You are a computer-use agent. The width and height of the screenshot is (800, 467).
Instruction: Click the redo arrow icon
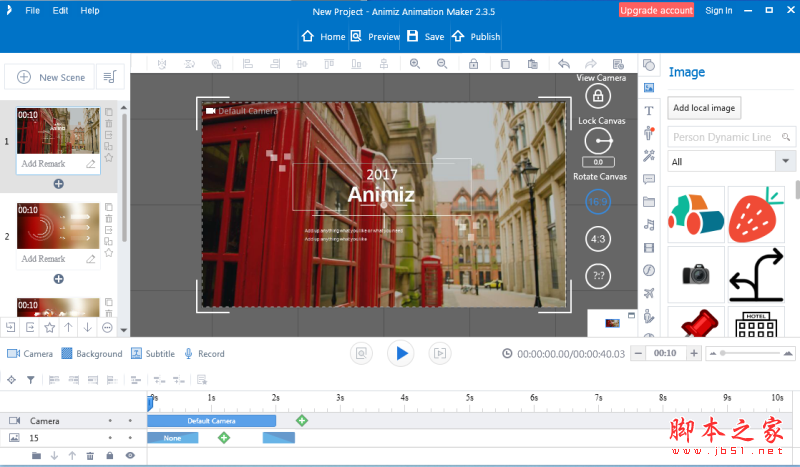pyautogui.click(x=590, y=64)
